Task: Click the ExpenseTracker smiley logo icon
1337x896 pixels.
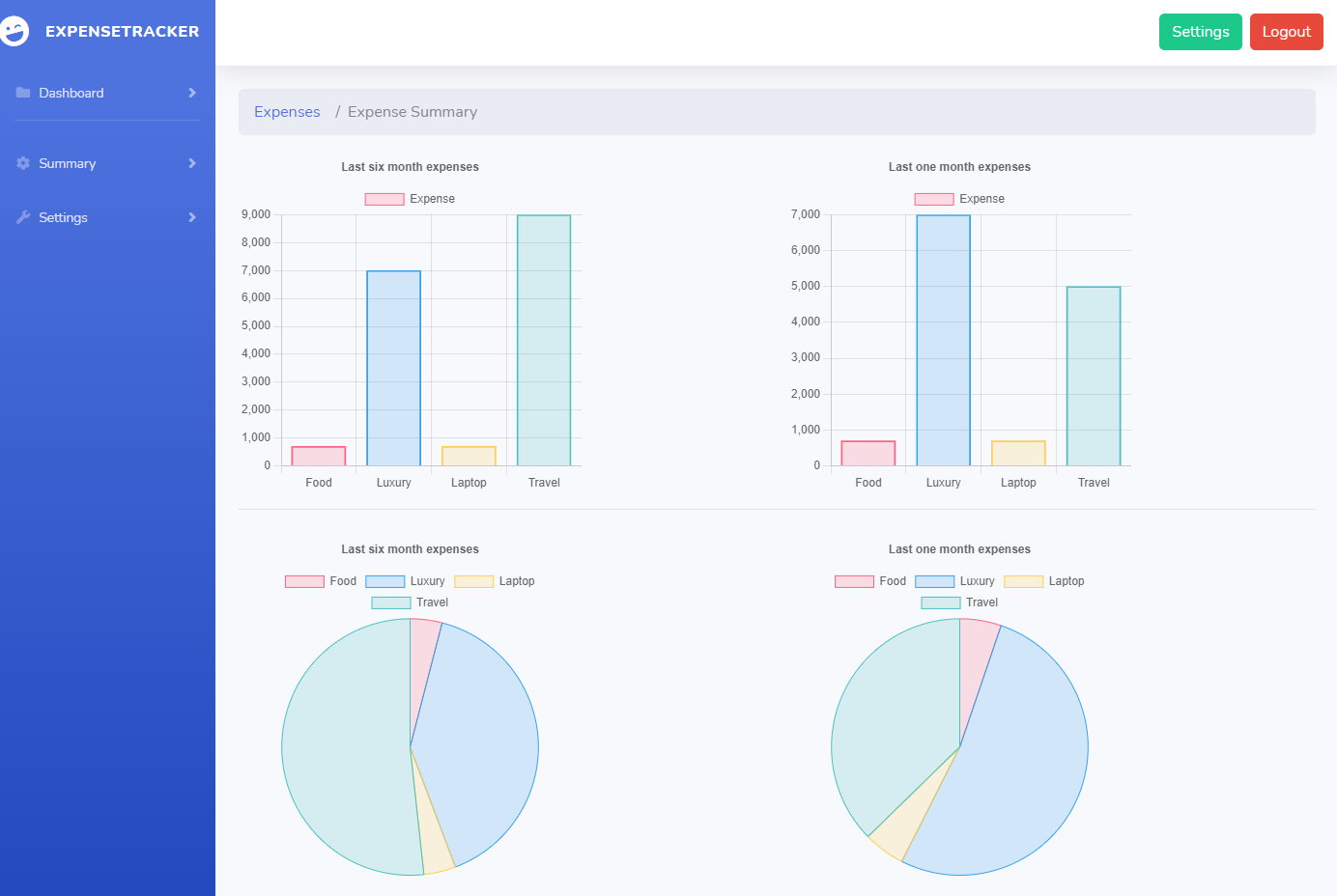Action: click(x=14, y=31)
